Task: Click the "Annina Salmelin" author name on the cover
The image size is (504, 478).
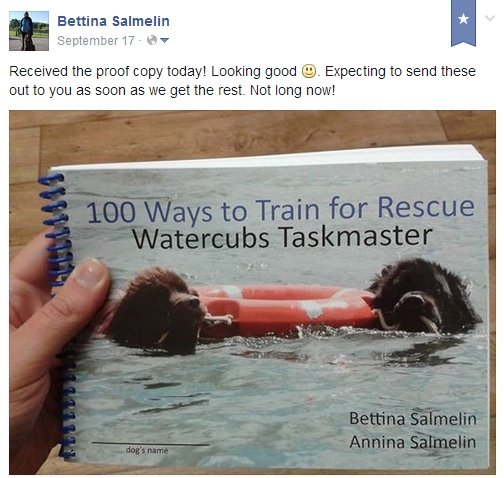Action: click(x=413, y=442)
